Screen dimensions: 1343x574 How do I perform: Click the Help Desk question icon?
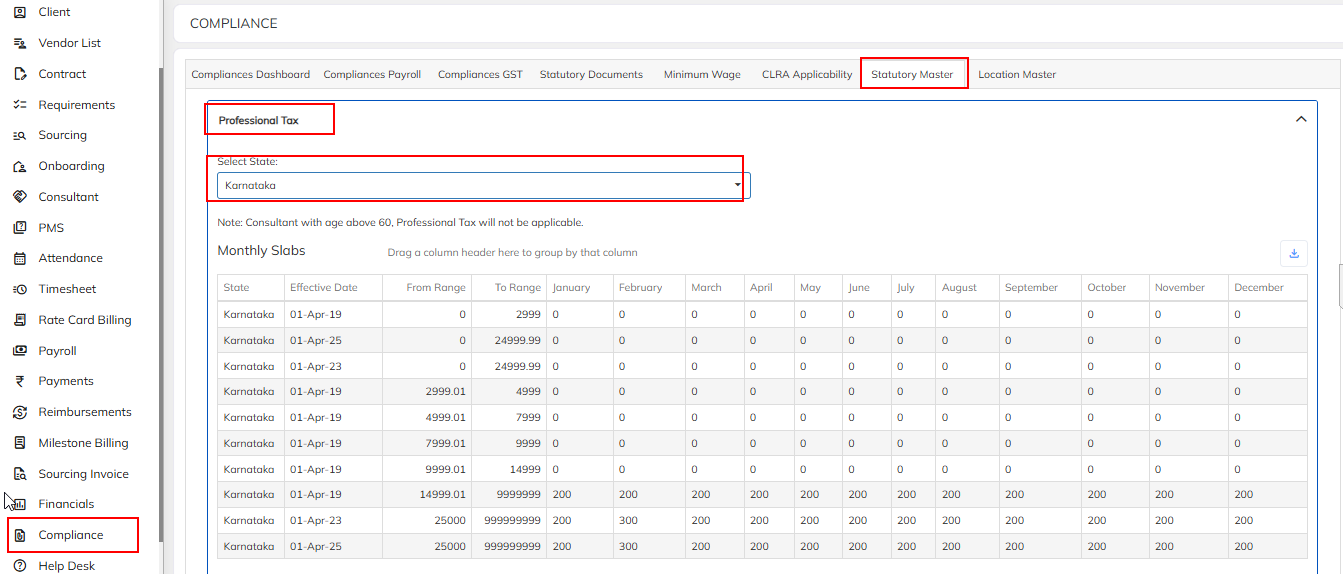tap(19, 566)
